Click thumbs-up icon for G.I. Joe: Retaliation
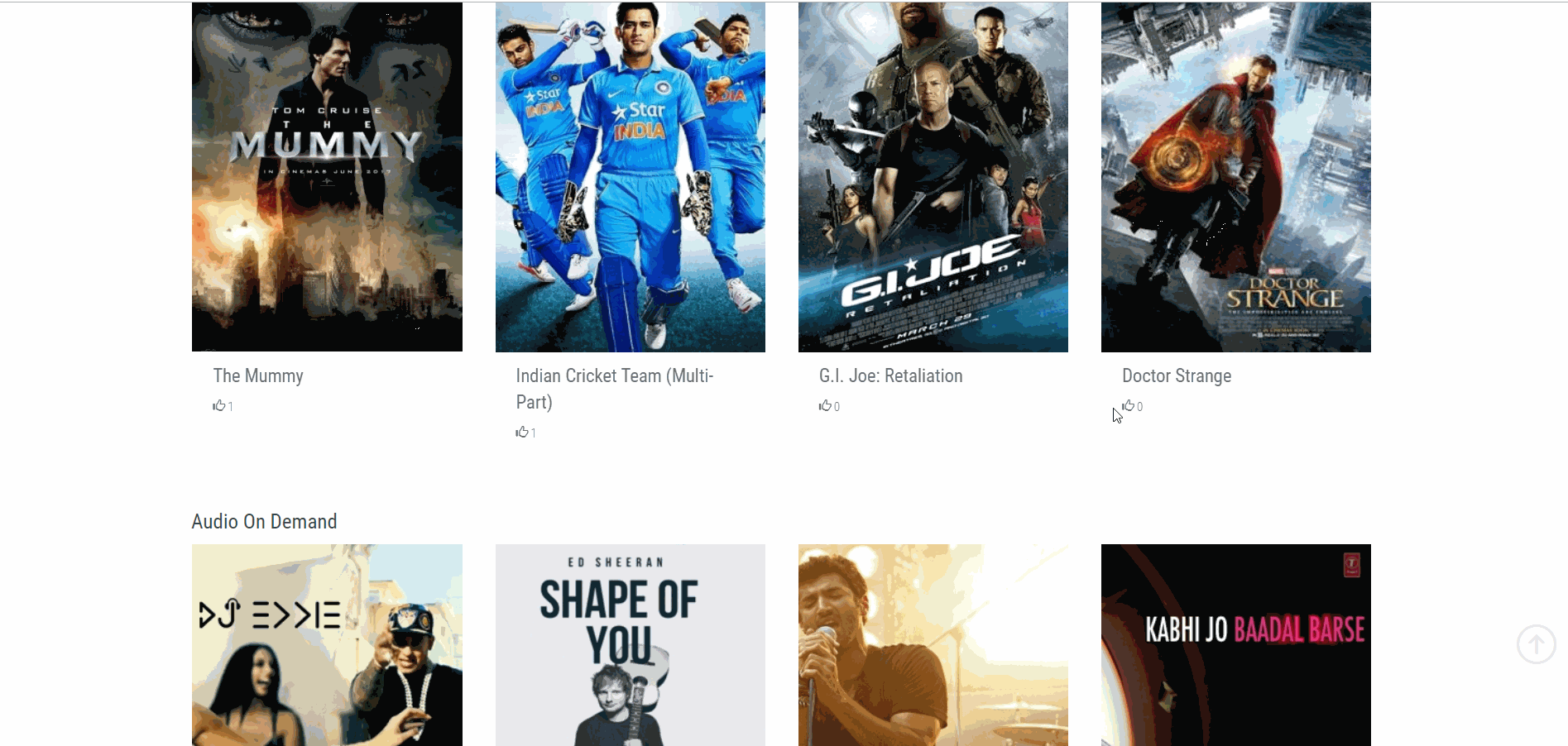This screenshot has height=746, width=1568. point(825,405)
